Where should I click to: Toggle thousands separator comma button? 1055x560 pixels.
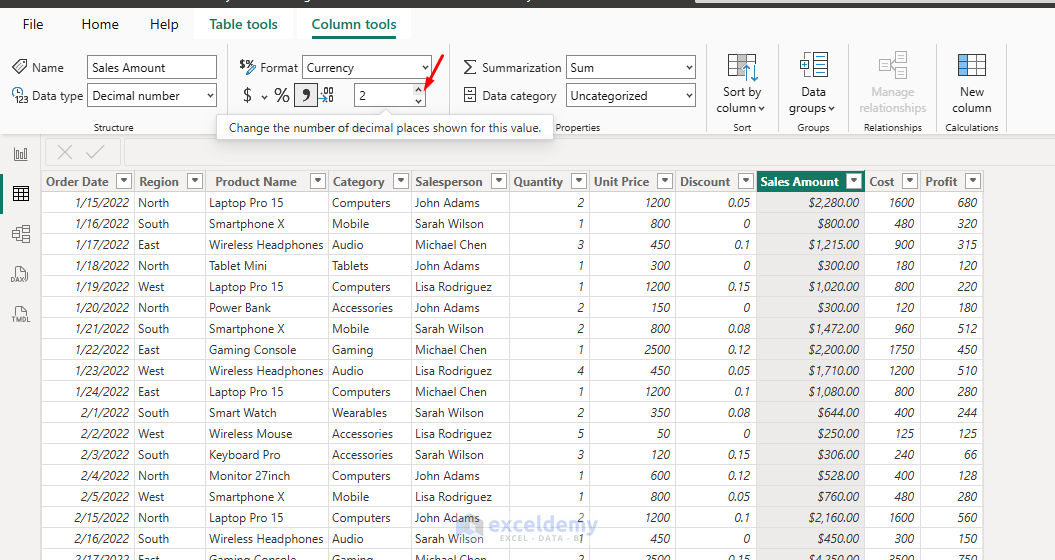[x=305, y=96]
